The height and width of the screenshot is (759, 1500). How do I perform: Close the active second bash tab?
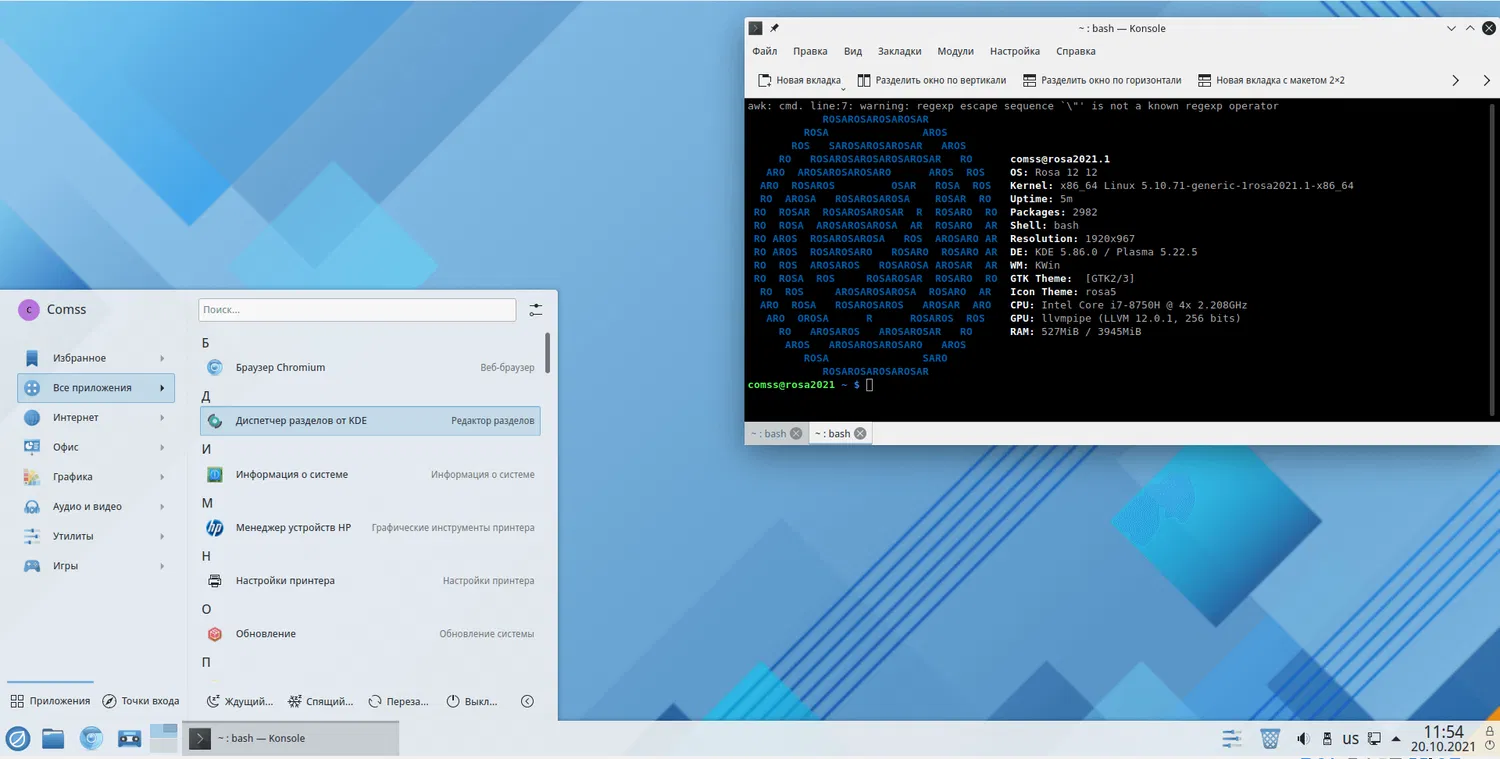click(859, 434)
